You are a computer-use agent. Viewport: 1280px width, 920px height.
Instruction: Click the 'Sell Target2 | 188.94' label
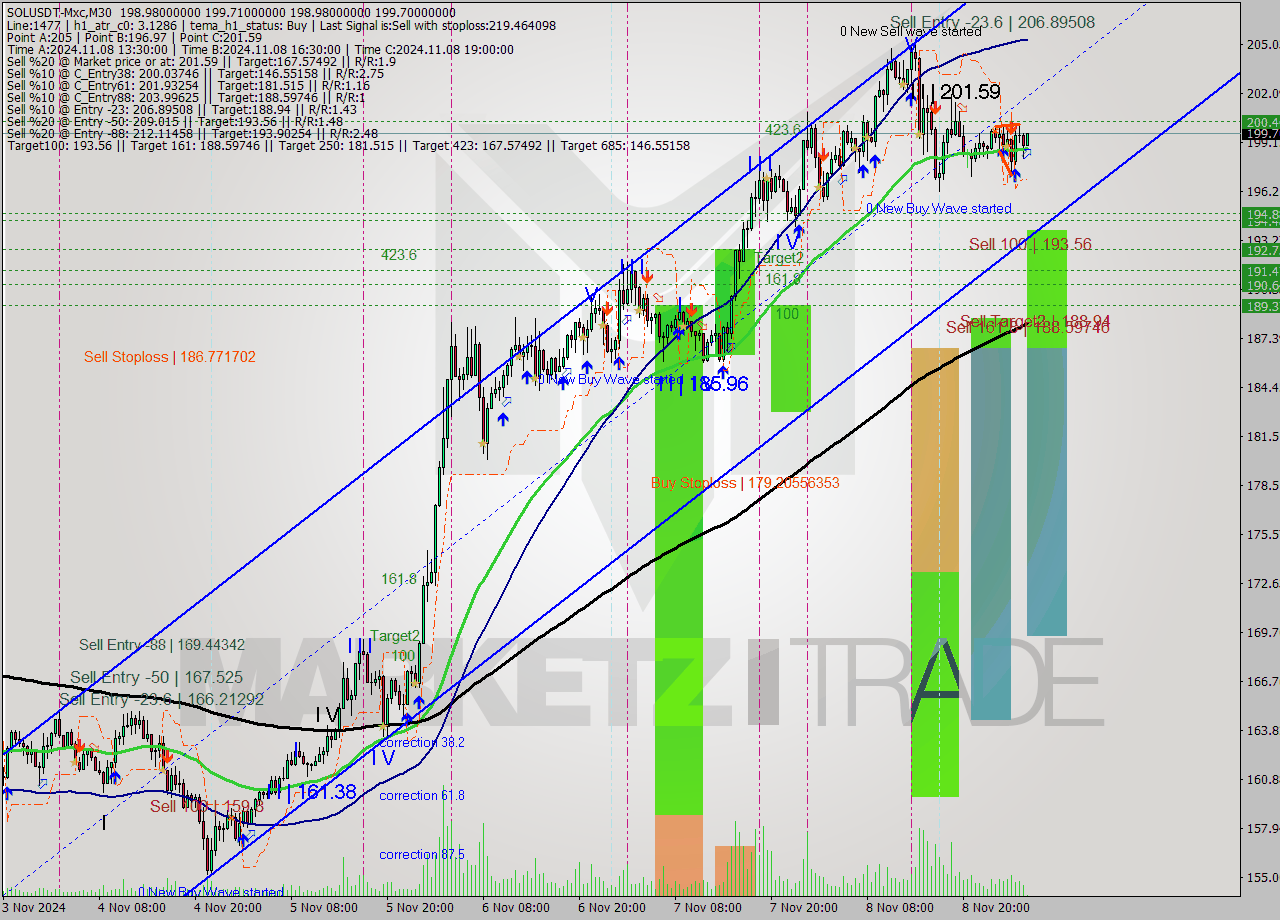(1035, 321)
